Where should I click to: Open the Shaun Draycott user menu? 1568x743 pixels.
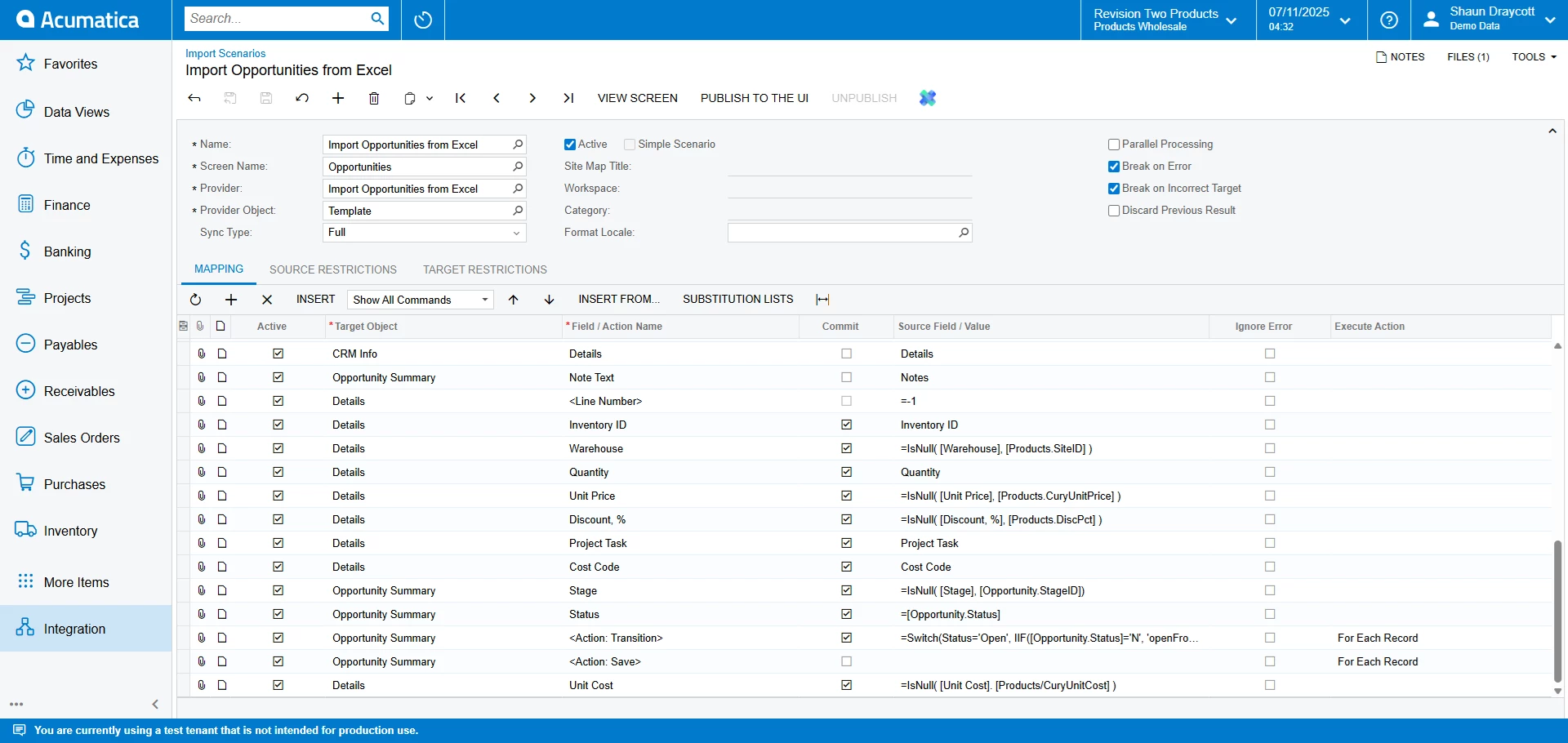[1488, 20]
